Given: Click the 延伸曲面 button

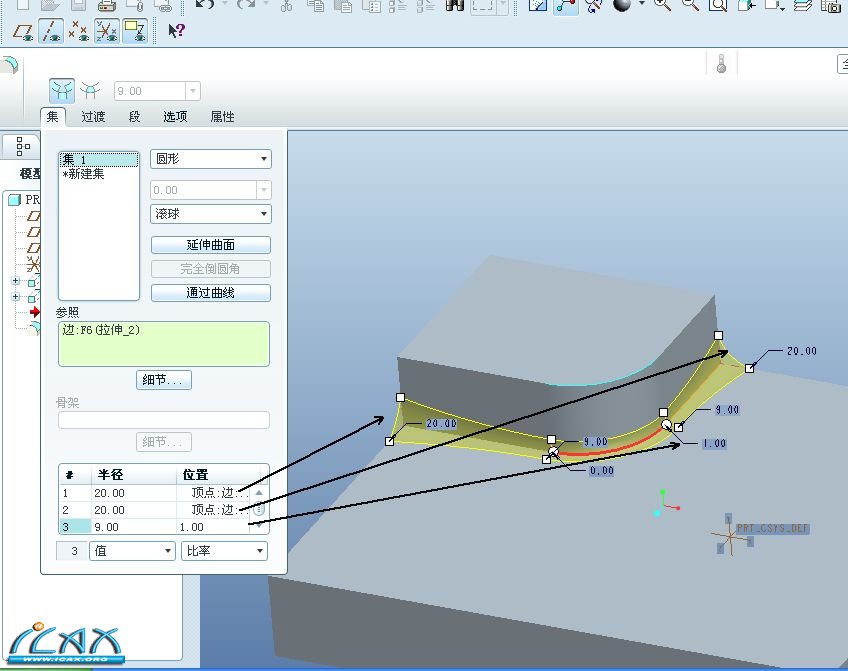Looking at the screenshot, I should click(x=211, y=245).
